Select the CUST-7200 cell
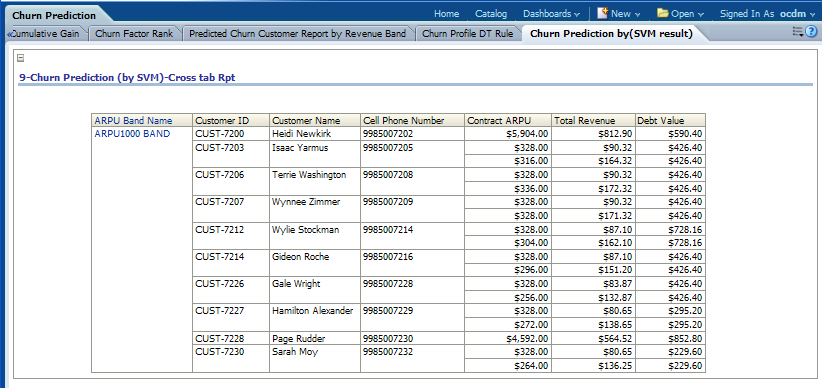822x388 pixels. [x=231, y=134]
